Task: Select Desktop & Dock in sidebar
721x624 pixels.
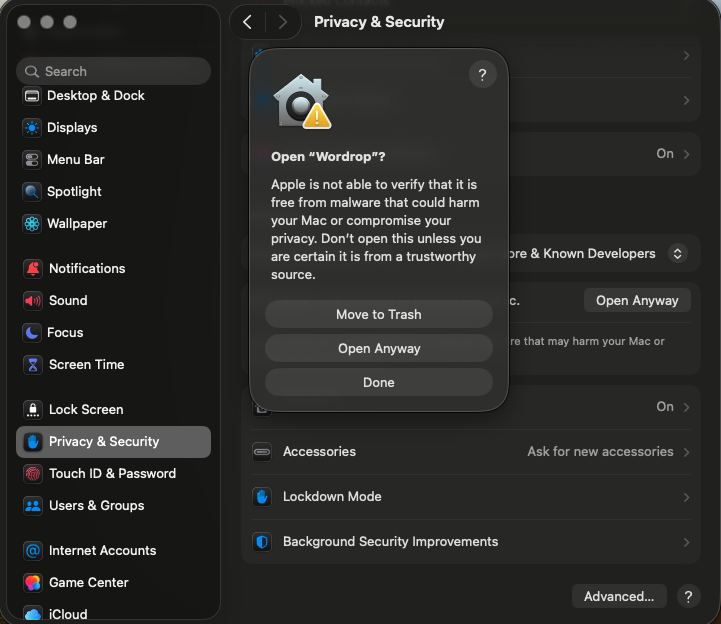Action: tap(114, 96)
